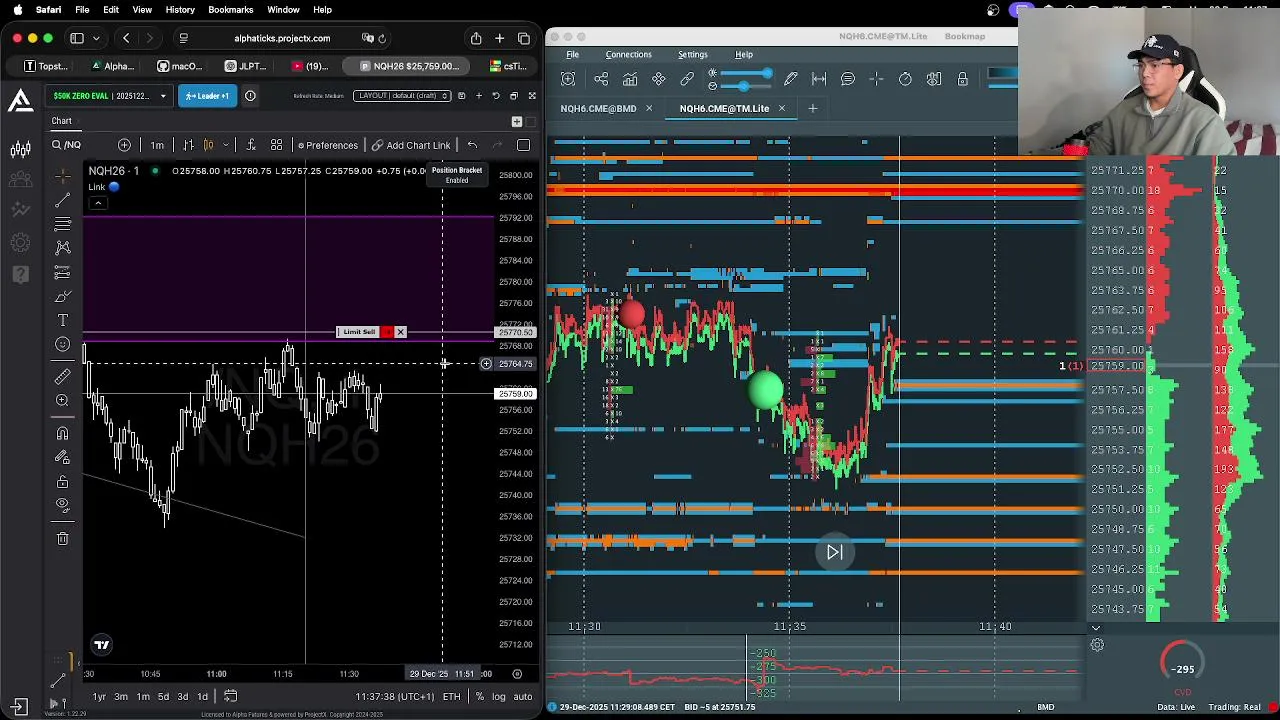Viewport: 1280px width, 720px height.
Task: Toggle the lock drawings tool in sidebar
Action: click(x=62, y=481)
